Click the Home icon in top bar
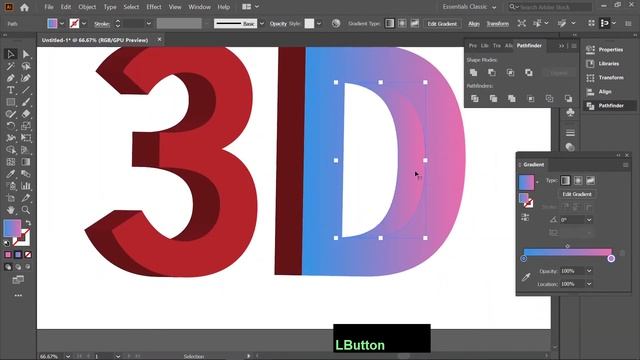The height and width of the screenshot is (360, 640). tap(24, 7)
